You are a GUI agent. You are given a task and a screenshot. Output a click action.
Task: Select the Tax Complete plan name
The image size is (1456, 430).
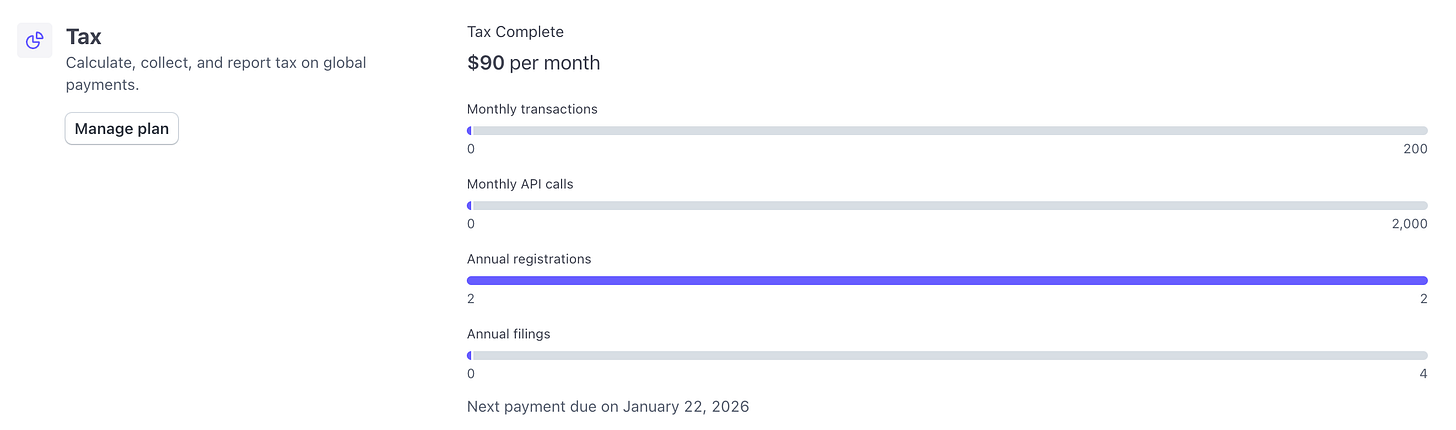tap(515, 32)
